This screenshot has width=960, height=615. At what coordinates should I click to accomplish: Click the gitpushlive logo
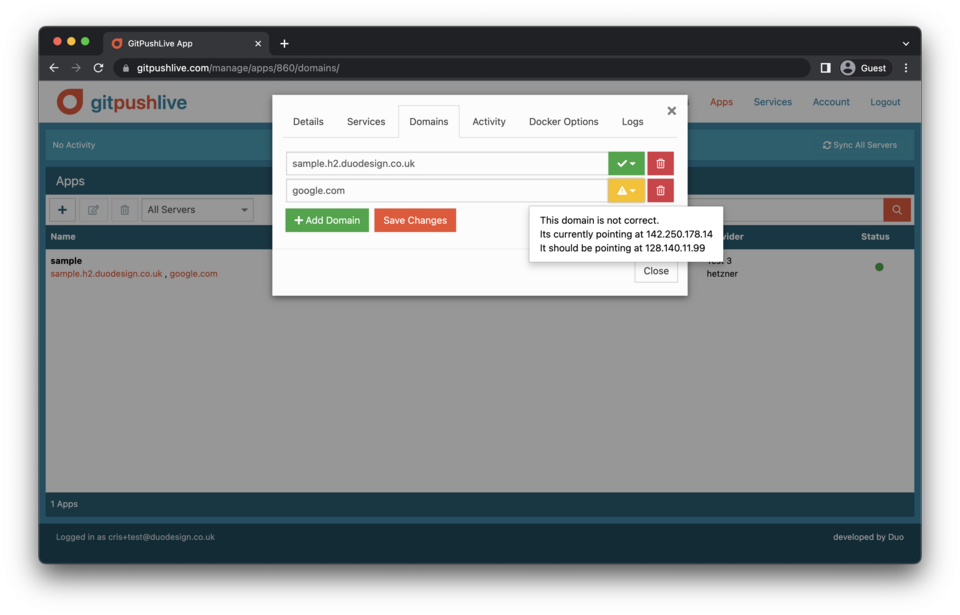(122, 102)
